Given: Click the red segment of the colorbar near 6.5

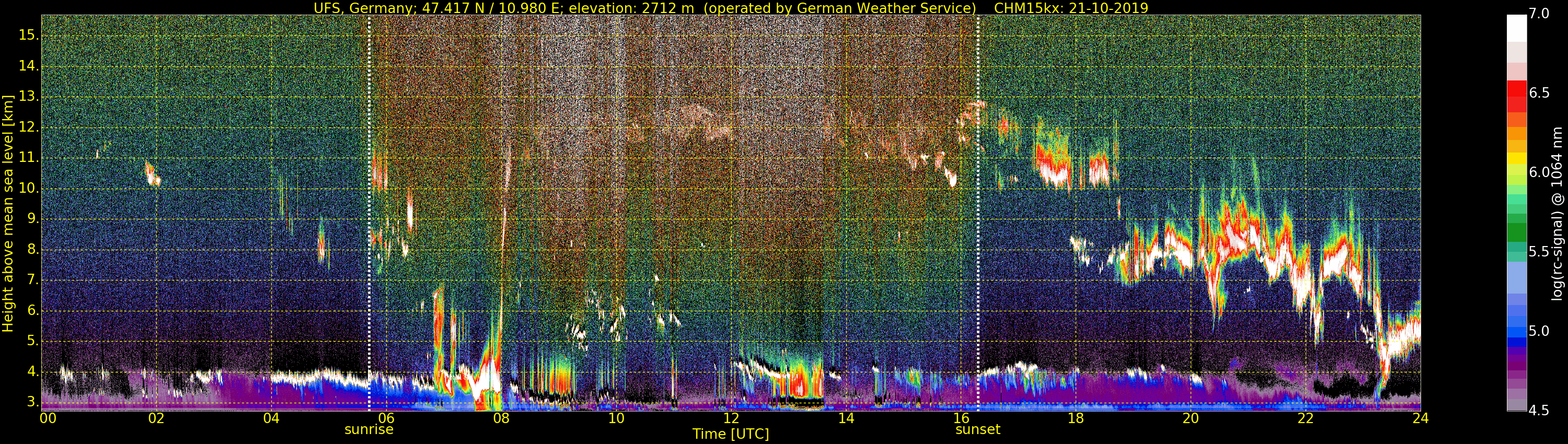Looking at the screenshot, I should [1516, 89].
